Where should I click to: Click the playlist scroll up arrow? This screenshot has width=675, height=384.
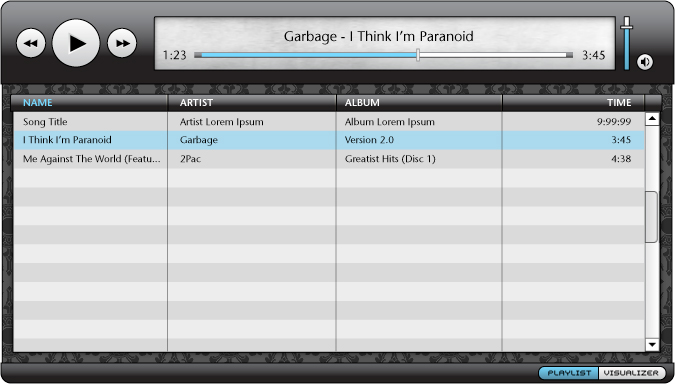[652, 118]
